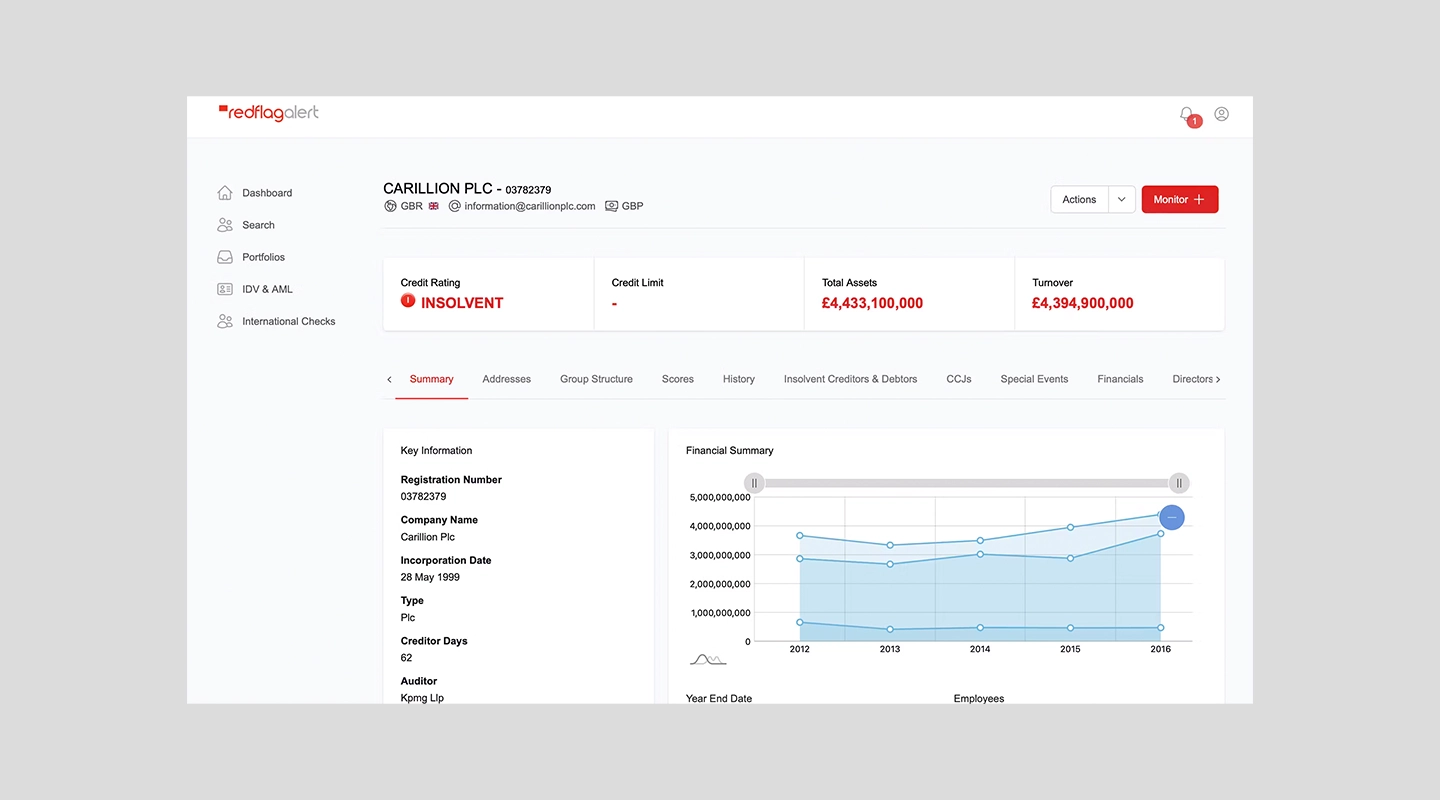Select the Summary tab

(x=432, y=379)
